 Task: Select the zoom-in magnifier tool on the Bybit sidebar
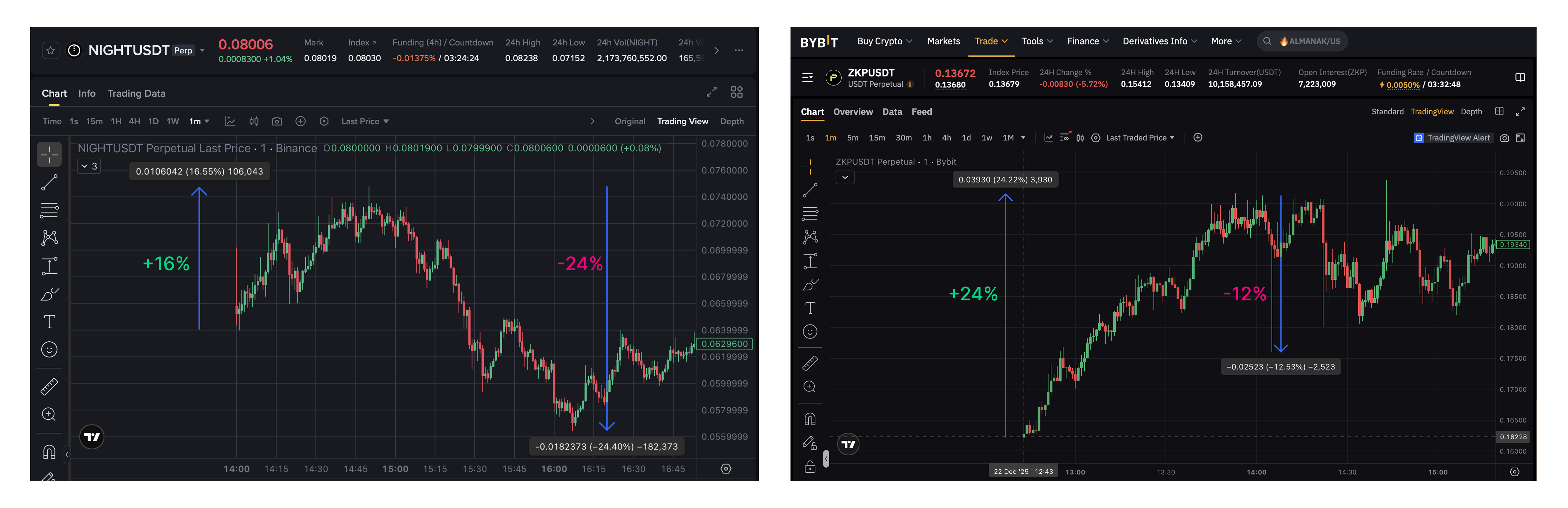[x=810, y=387]
